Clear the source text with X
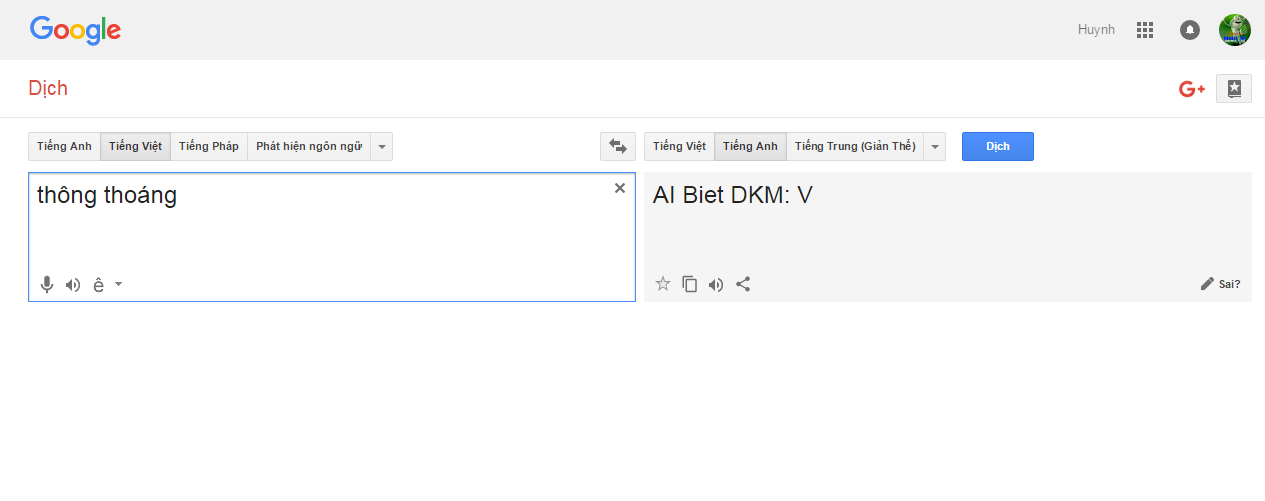Screen dimensions: 1265x501 (x=620, y=188)
